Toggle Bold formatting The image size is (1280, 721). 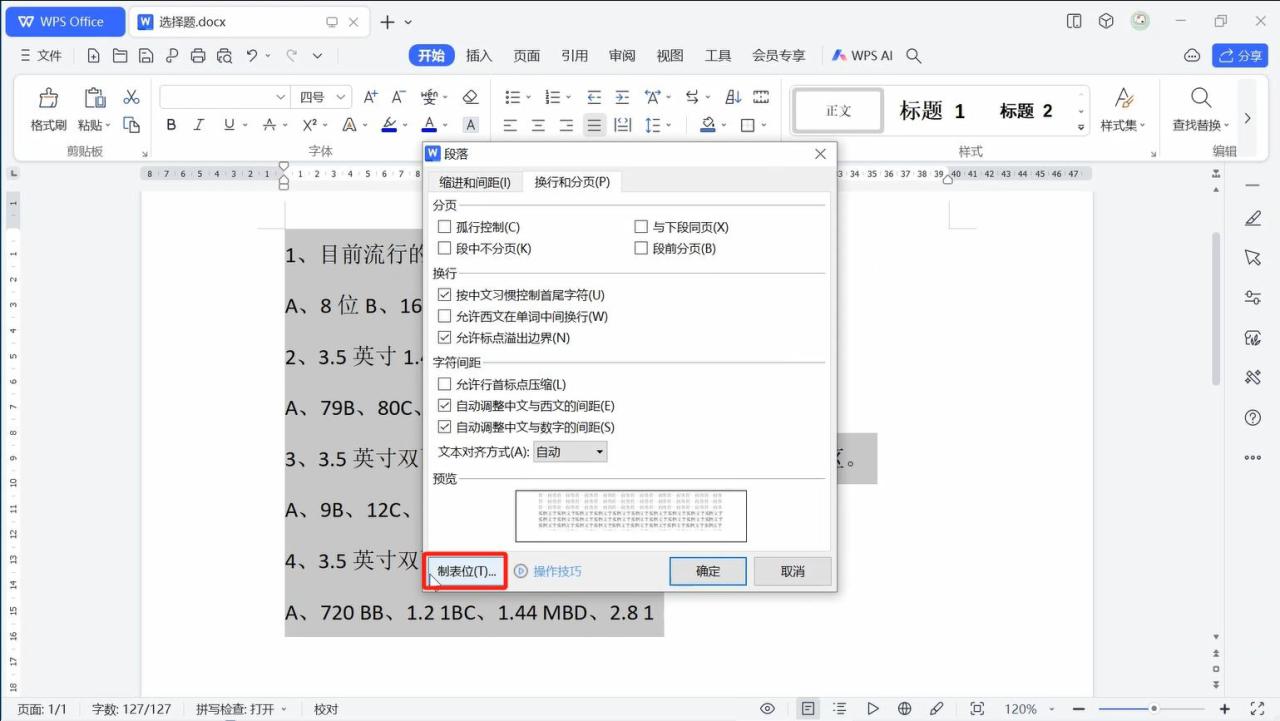pos(171,125)
